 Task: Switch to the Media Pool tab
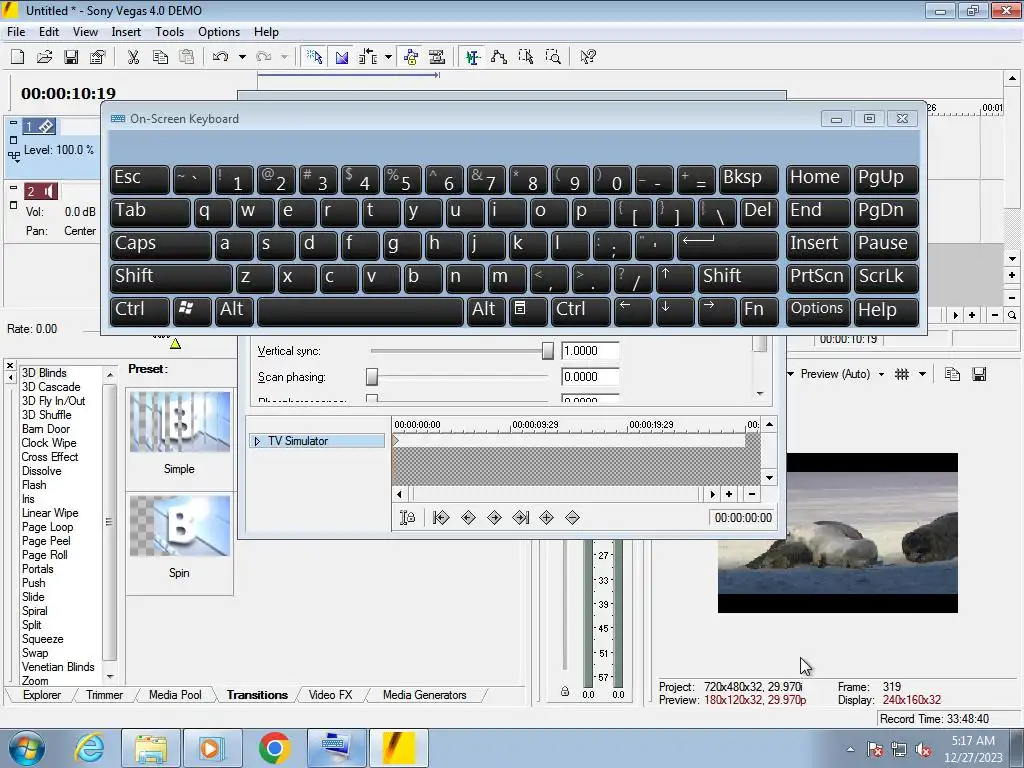175,695
